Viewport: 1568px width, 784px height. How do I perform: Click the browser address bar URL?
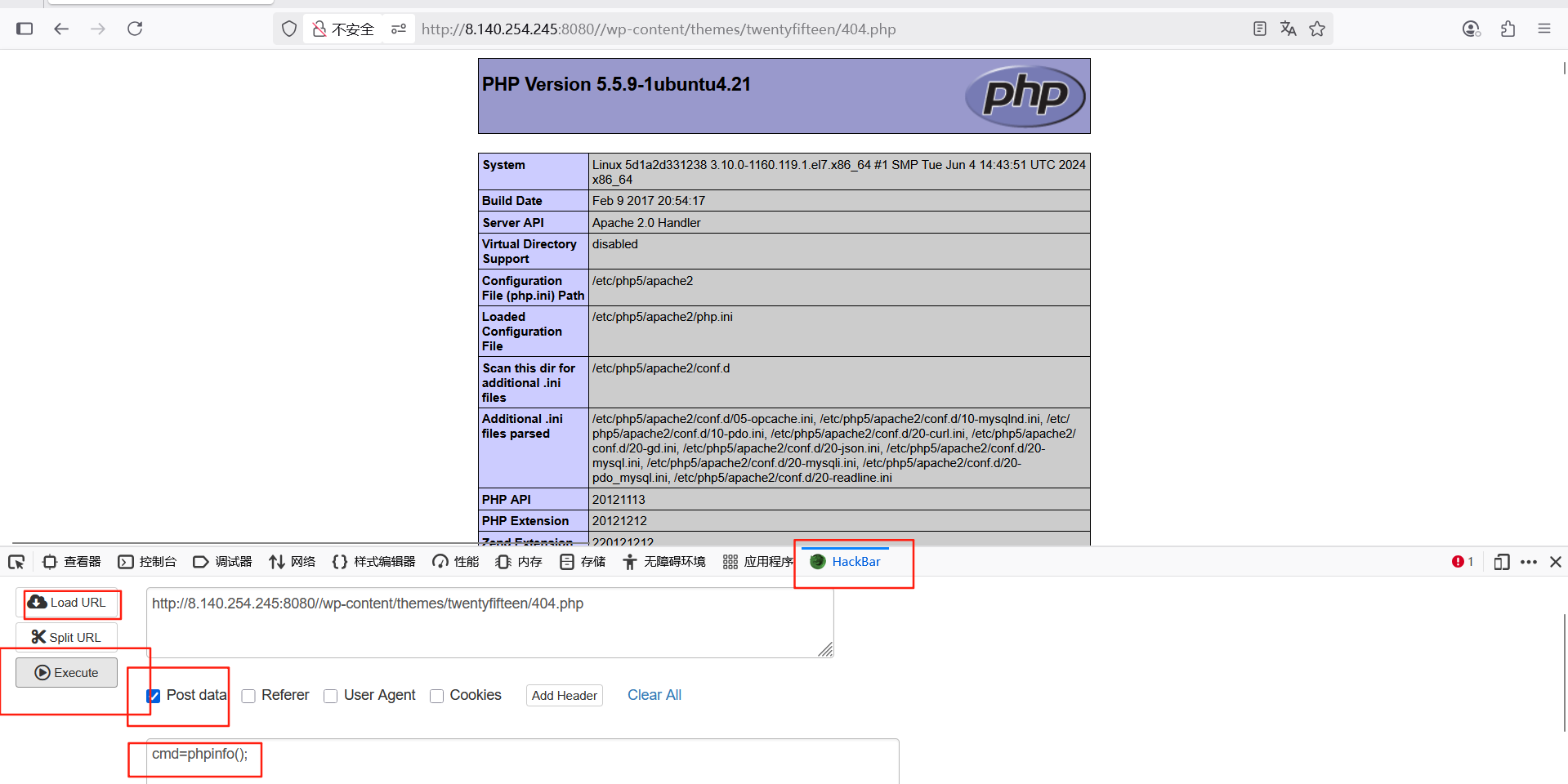(659, 29)
